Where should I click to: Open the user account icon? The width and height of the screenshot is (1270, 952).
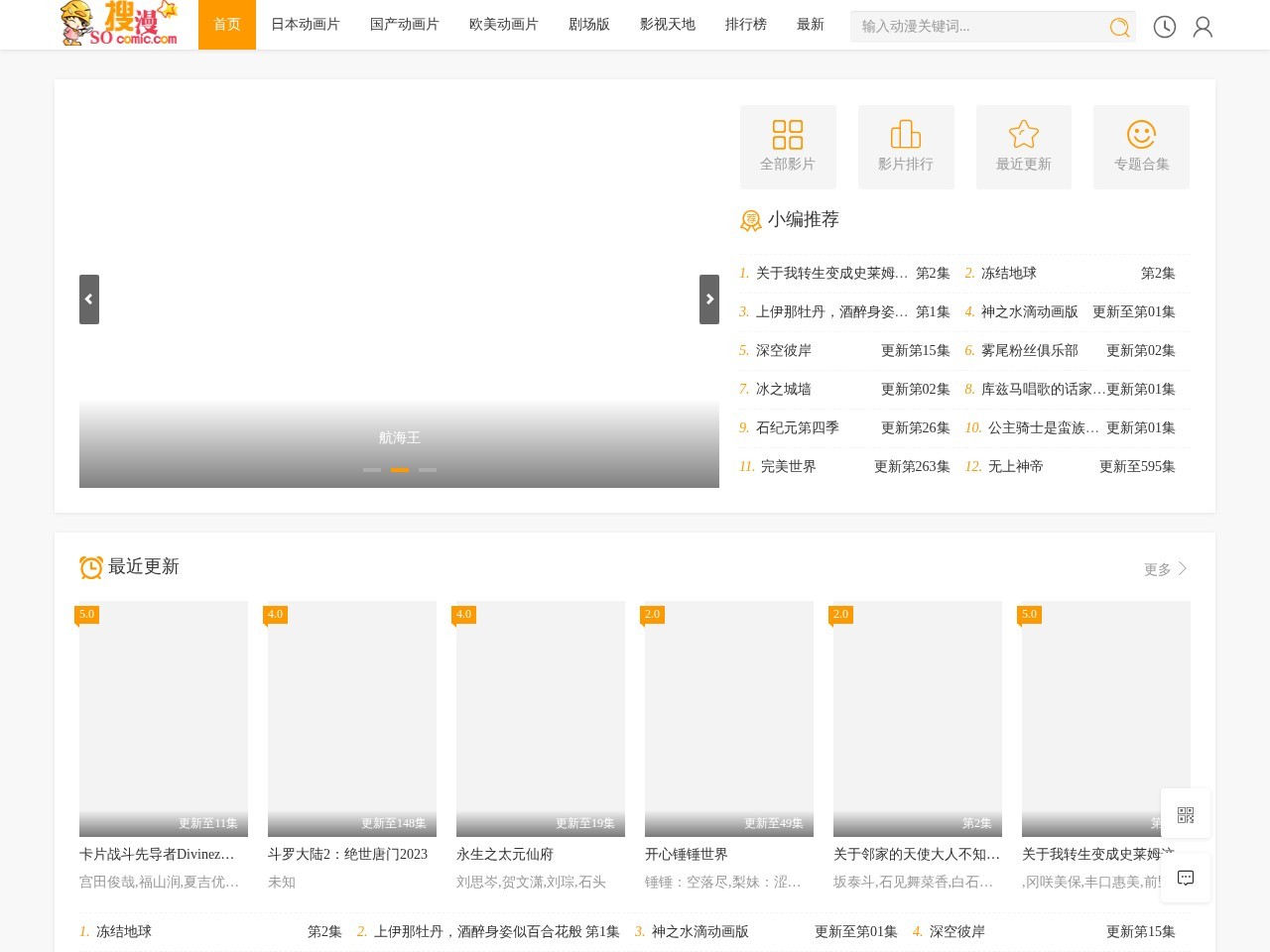click(x=1203, y=27)
